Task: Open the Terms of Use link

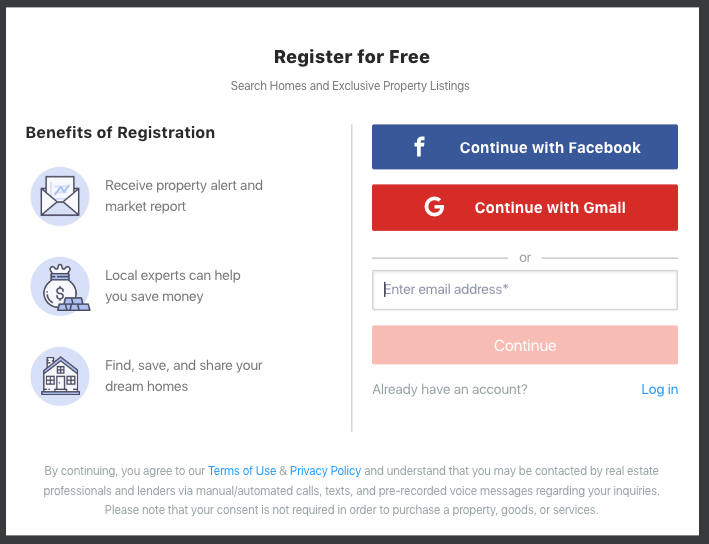Action: 242,470
